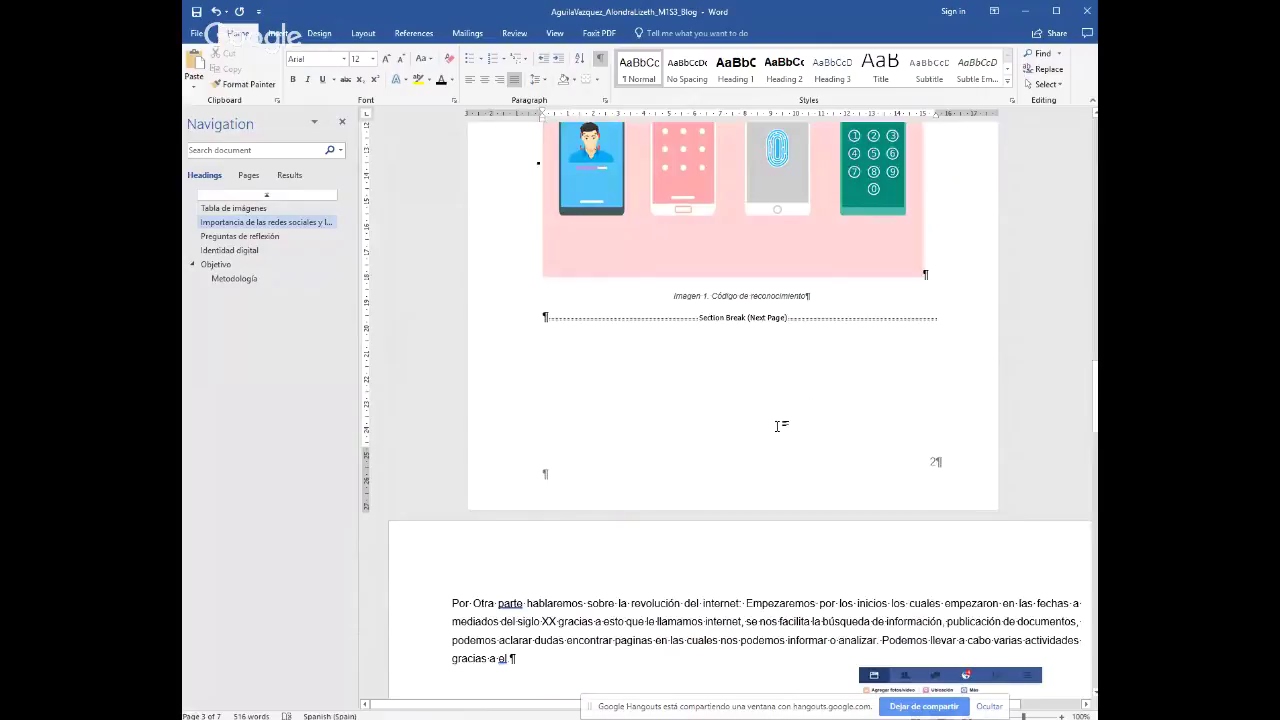Image resolution: width=1280 pixels, height=720 pixels.
Task: Apply the Heading 1 style
Action: (735, 69)
